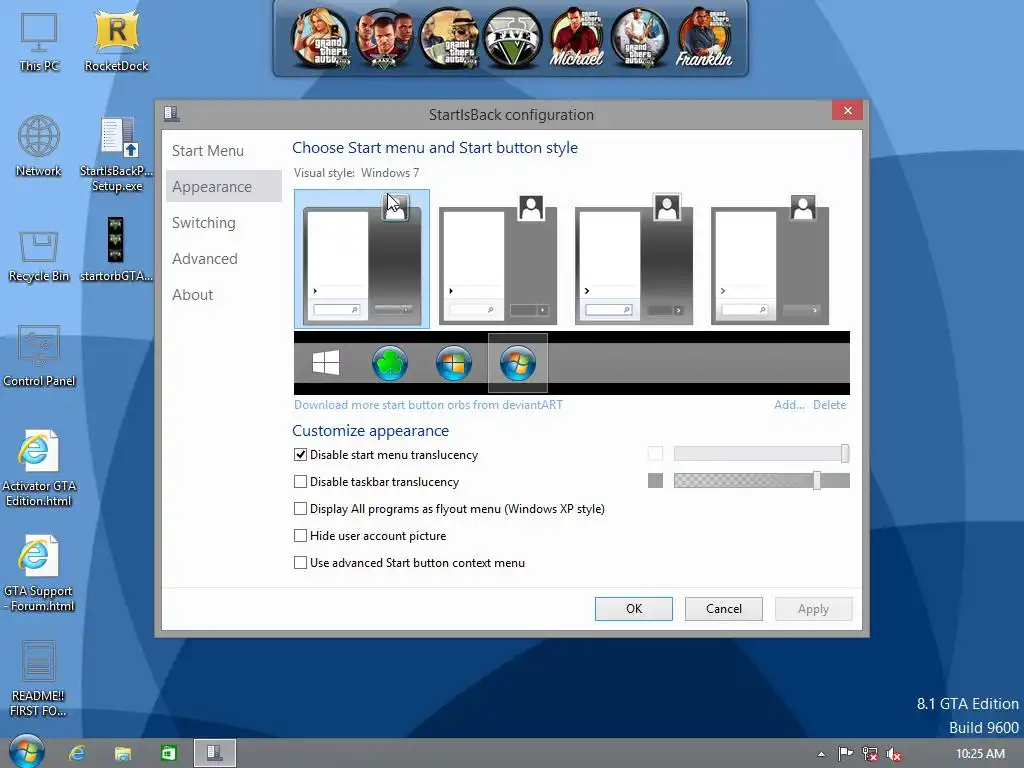
Task: Open the green Store icon on taskbar
Action: tap(168, 754)
